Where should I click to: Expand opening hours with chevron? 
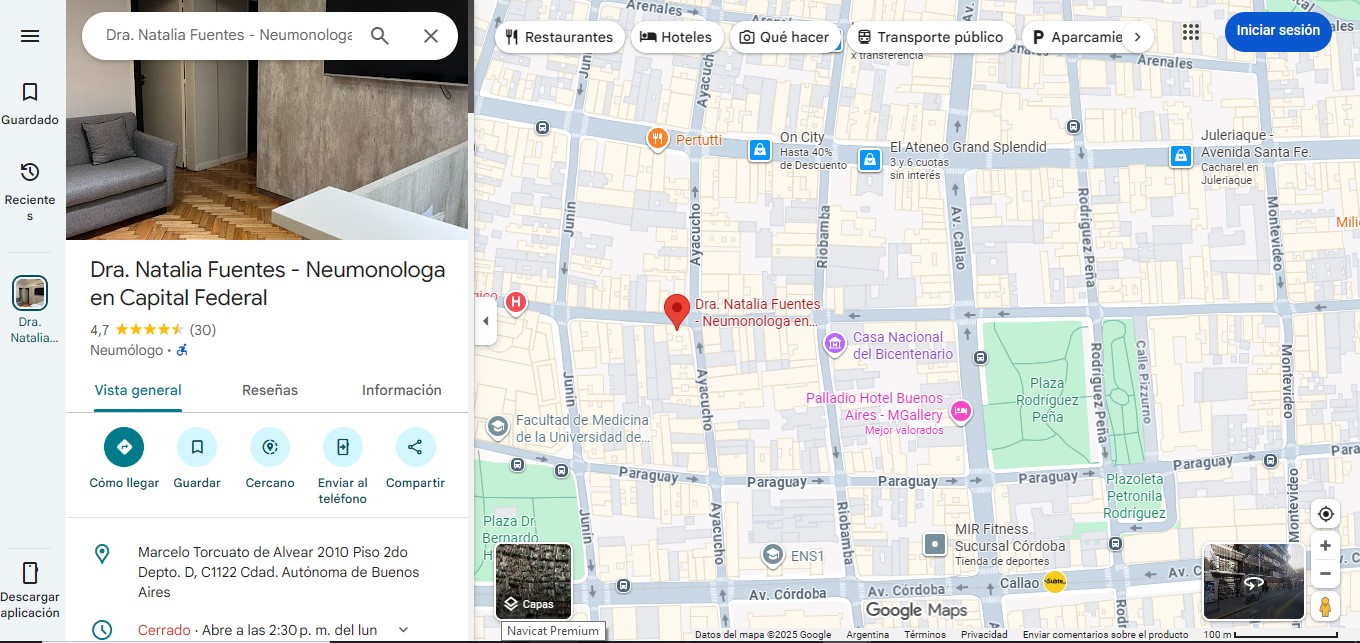pyautogui.click(x=403, y=630)
